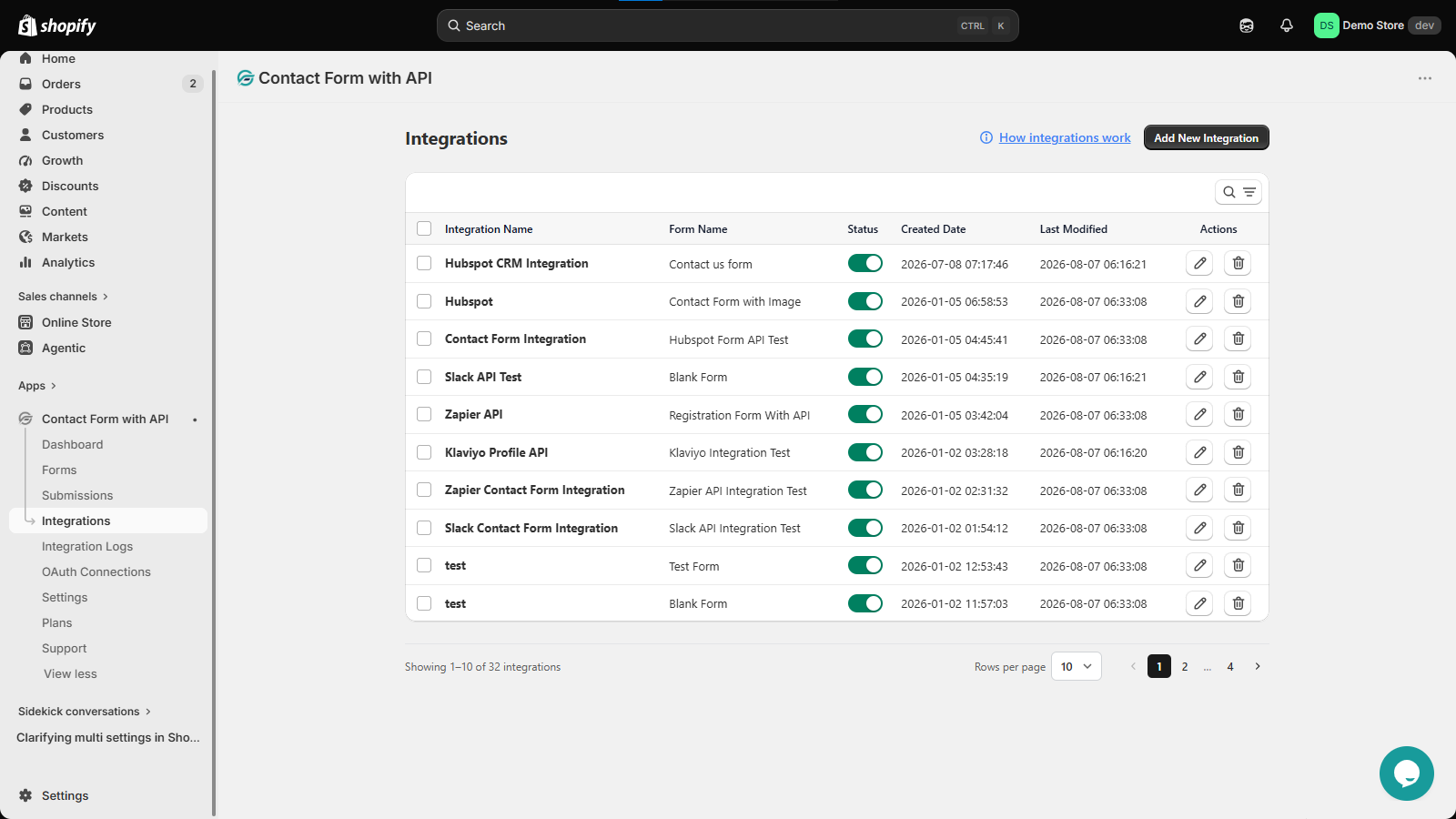Toggle off Hubspot CRM Integration status
Screen dimensions: 1456x819
tap(865, 263)
